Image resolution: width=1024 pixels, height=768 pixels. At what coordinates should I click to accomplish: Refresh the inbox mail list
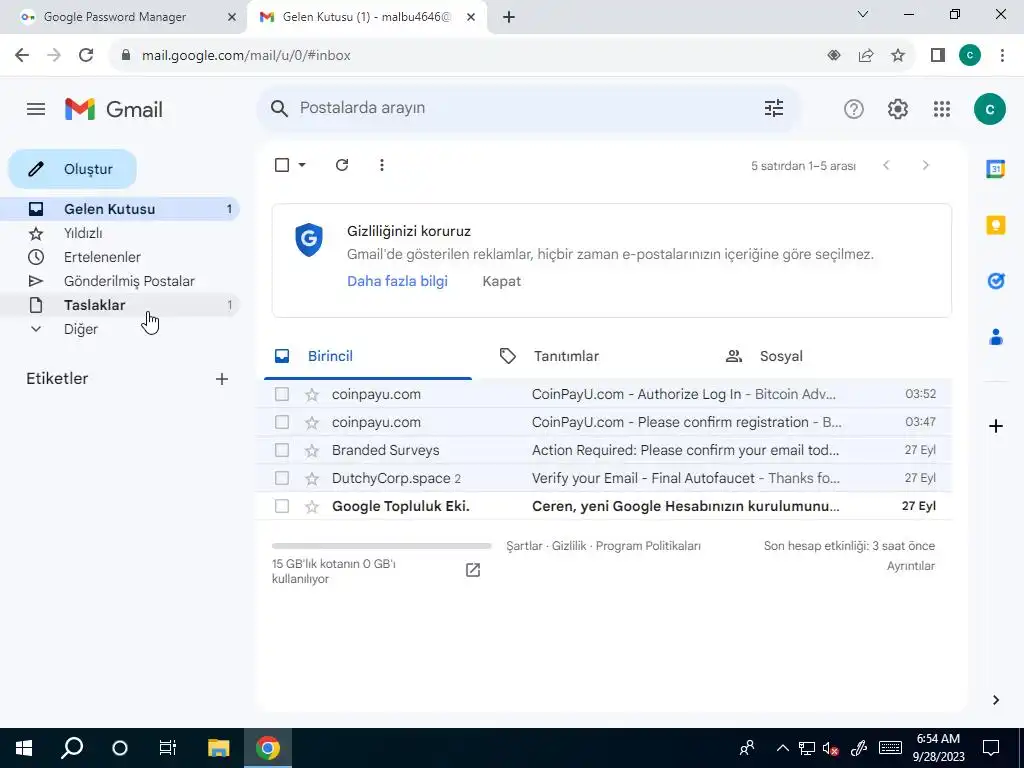click(x=342, y=165)
